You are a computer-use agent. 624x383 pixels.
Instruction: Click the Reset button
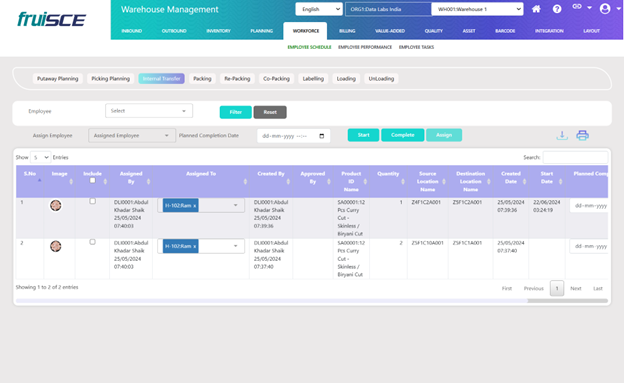270,112
